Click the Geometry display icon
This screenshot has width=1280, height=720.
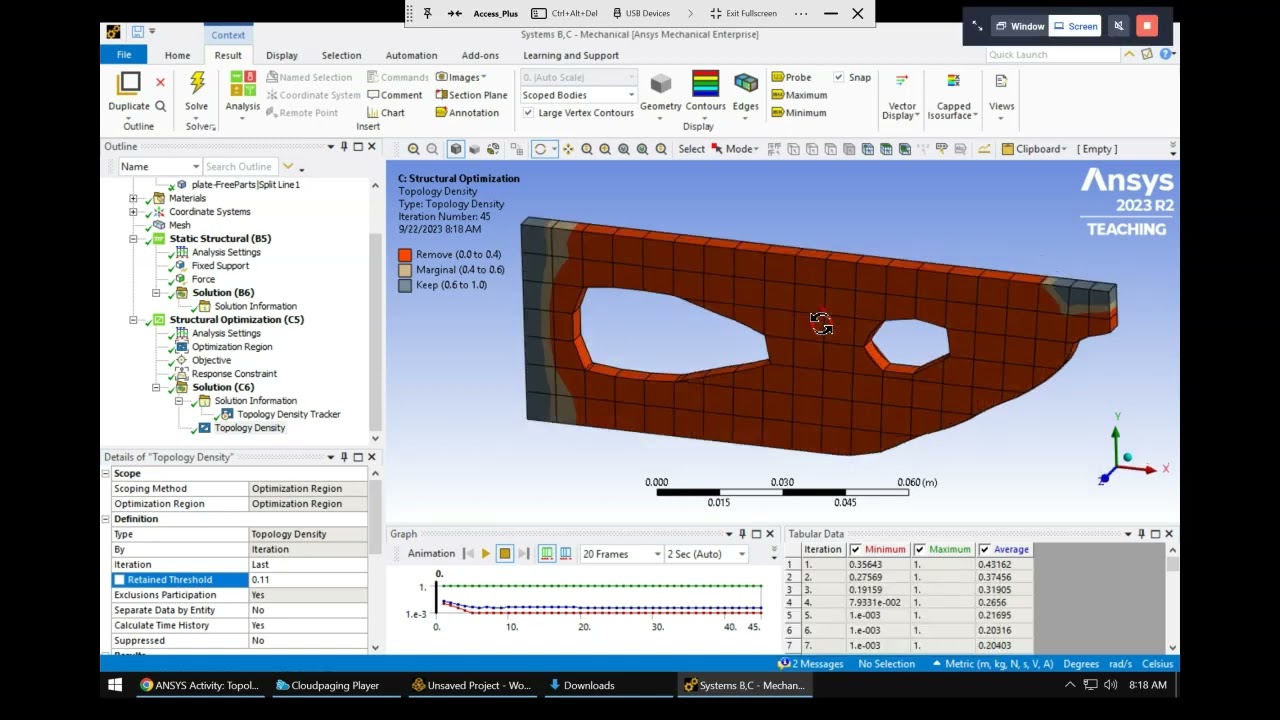coord(660,83)
